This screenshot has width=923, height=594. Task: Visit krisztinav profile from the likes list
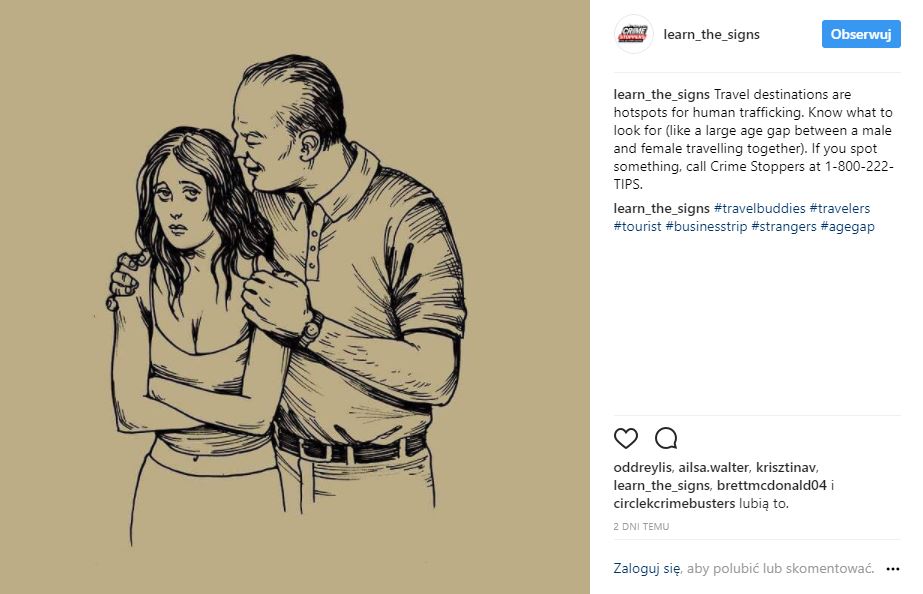tap(786, 467)
